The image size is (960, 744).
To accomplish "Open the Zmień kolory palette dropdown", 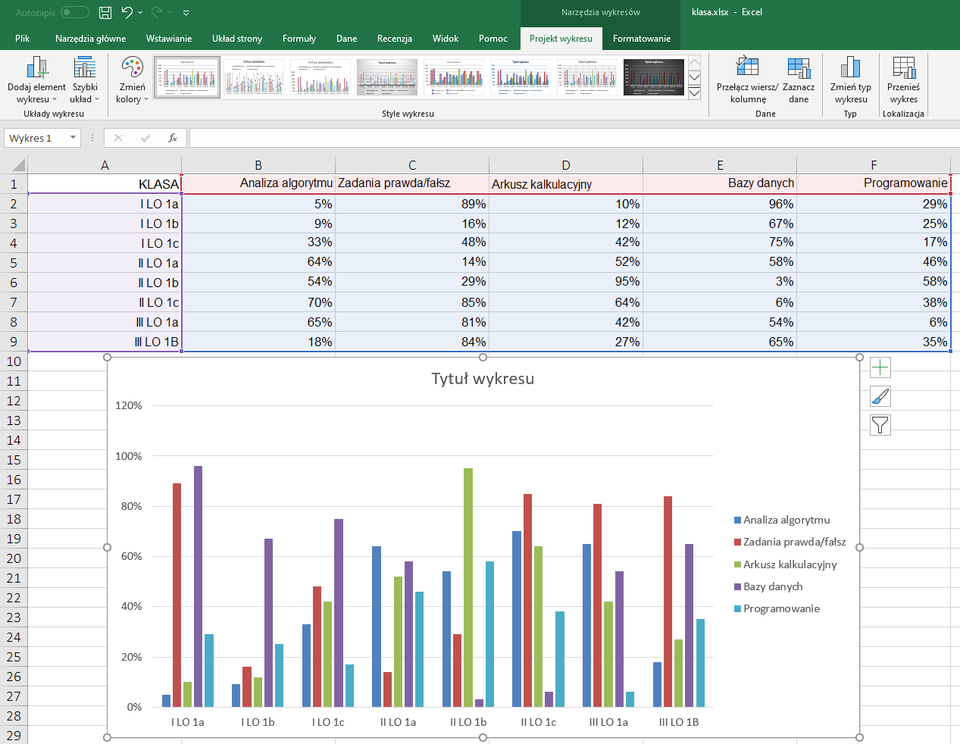I will tap(131, 80).
